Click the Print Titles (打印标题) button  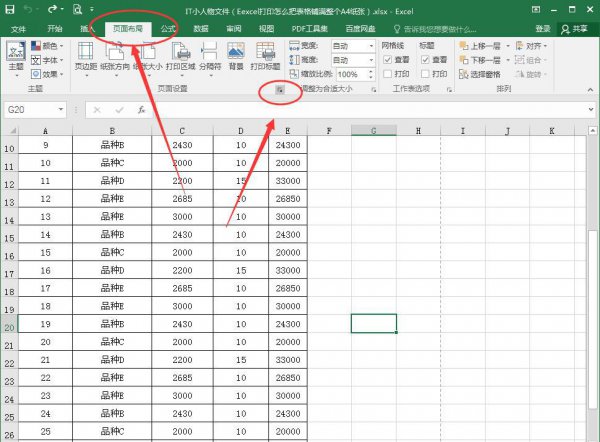[266, 57]
